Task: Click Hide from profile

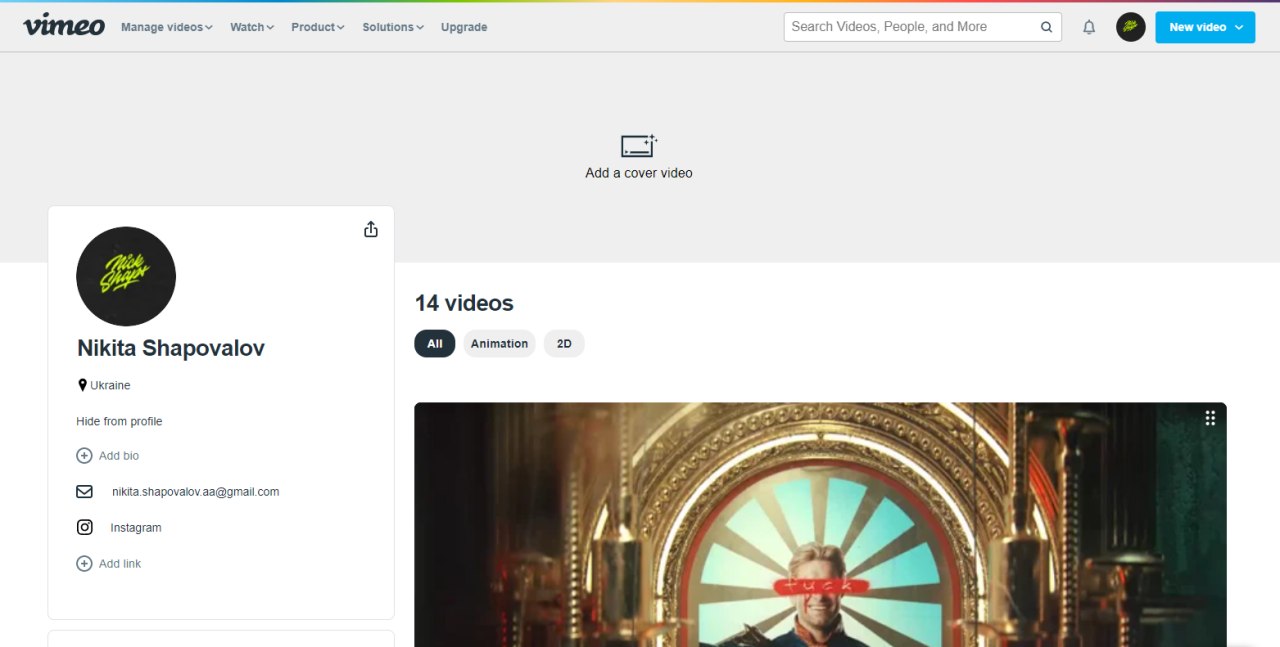Action: point(119,421)
